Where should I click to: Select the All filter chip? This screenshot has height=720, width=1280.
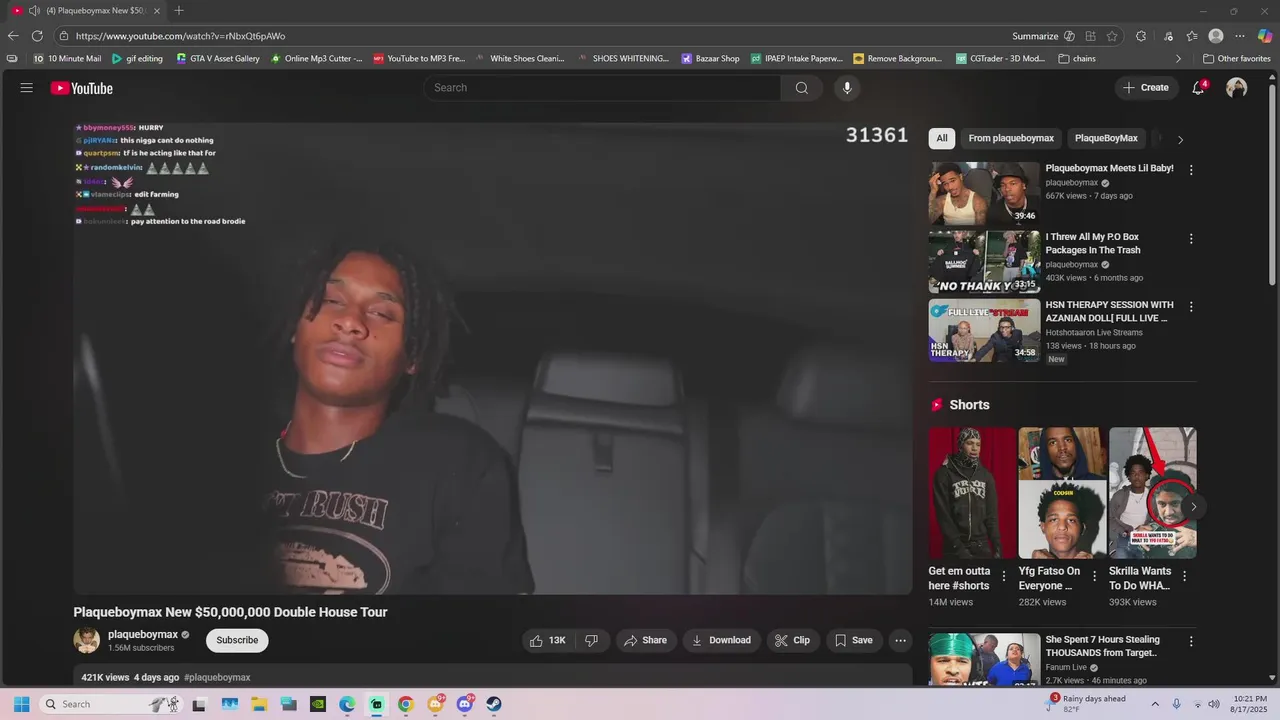pyautogui.click(x=942, y=139)
